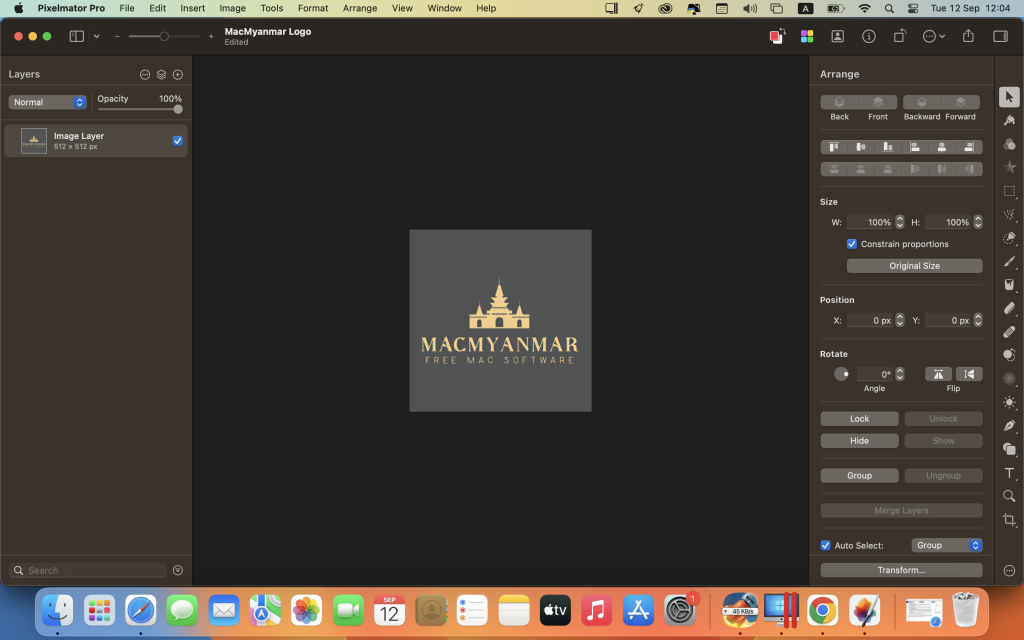This screenshot has width=1024, height=640.
Task: Click the layer styles stack icon in Layers header
Action: 161,74
